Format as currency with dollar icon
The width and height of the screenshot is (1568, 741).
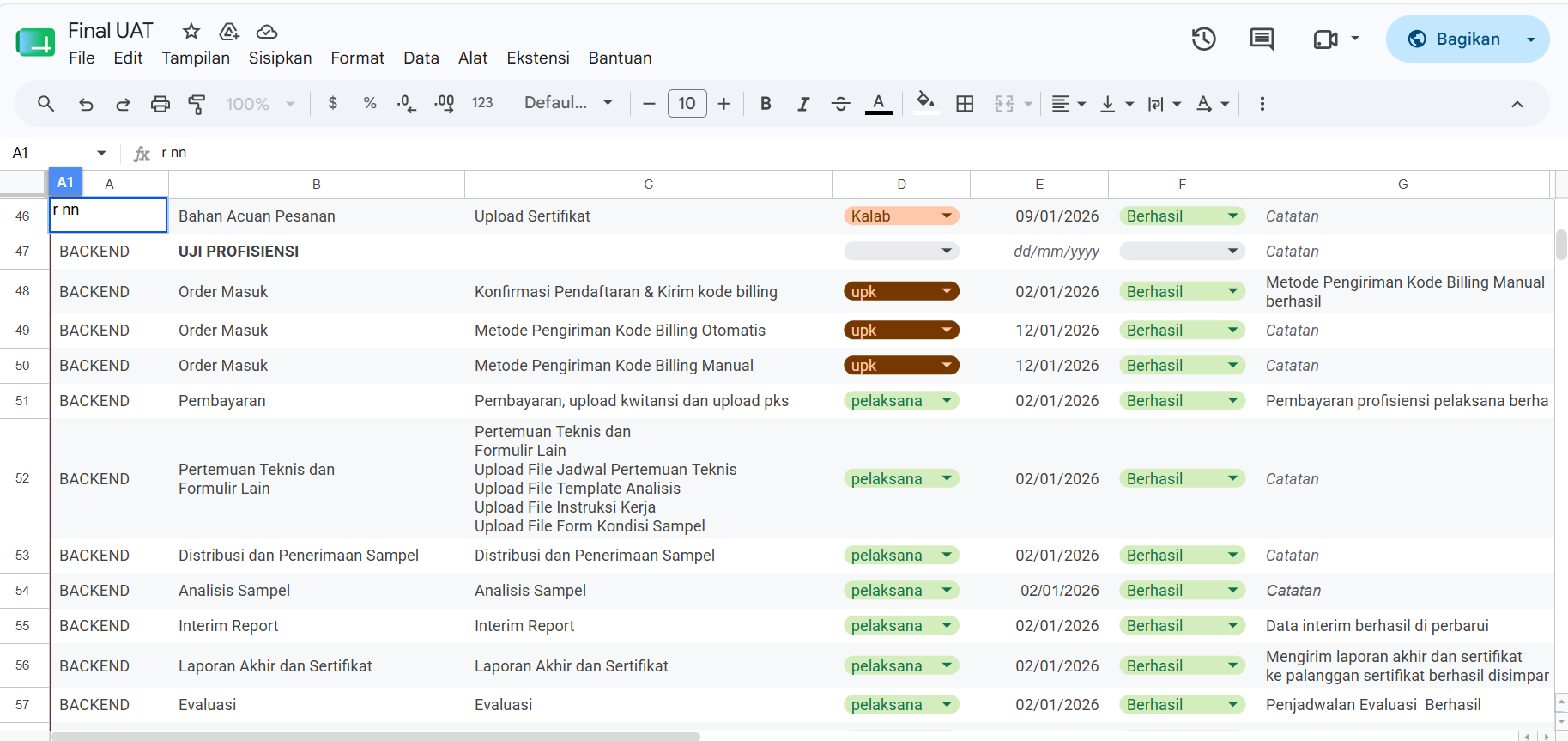333,103
